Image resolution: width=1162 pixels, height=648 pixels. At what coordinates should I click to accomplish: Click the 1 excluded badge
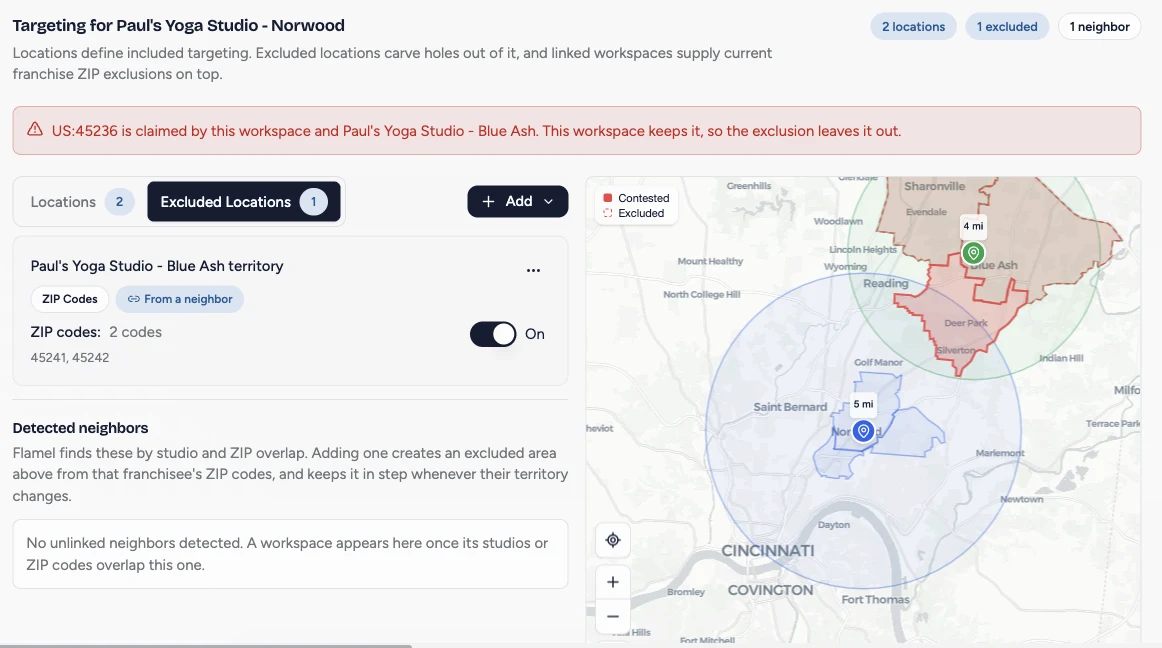1006,27
